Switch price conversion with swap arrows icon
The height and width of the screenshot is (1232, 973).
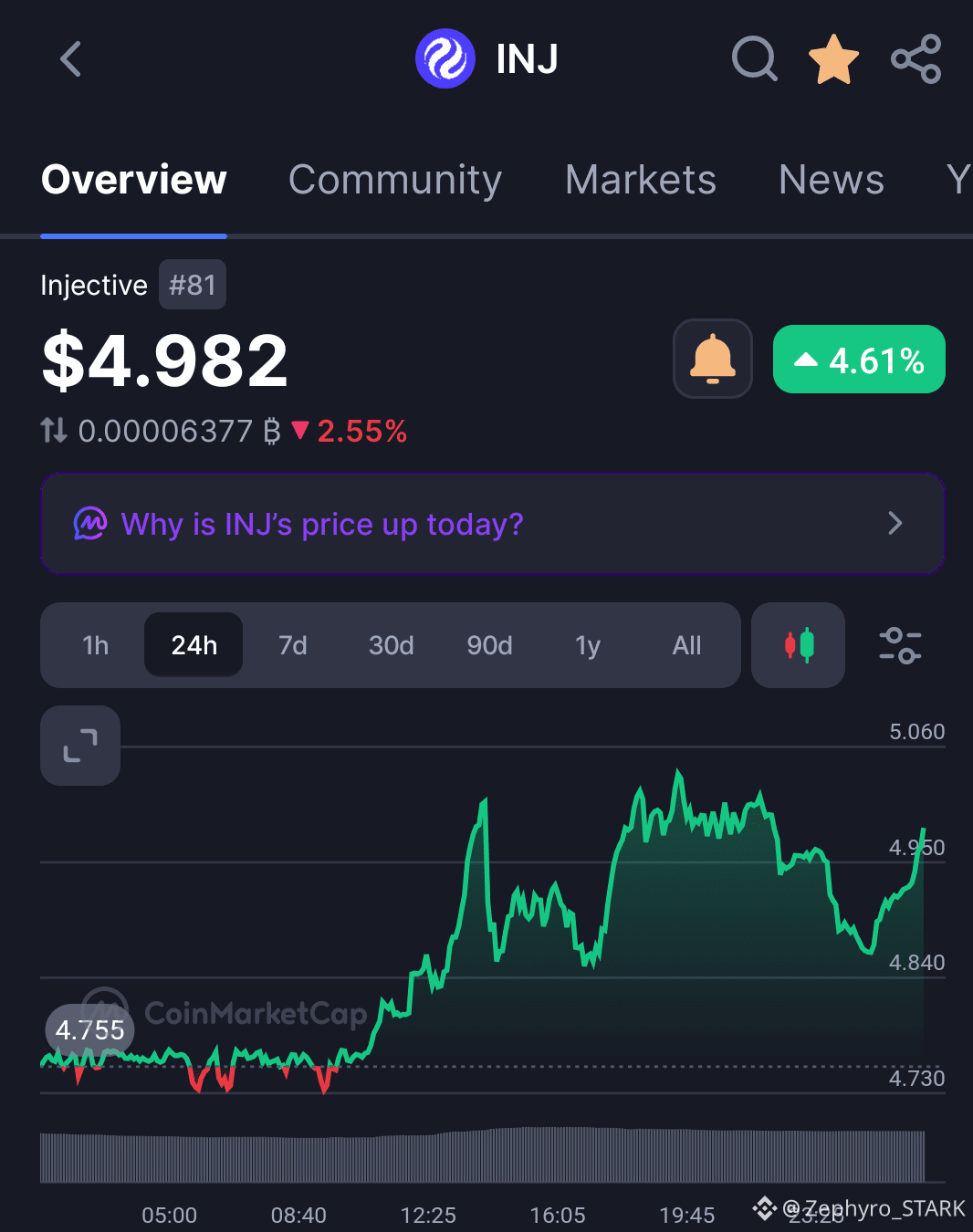click(x=54, y=430)
